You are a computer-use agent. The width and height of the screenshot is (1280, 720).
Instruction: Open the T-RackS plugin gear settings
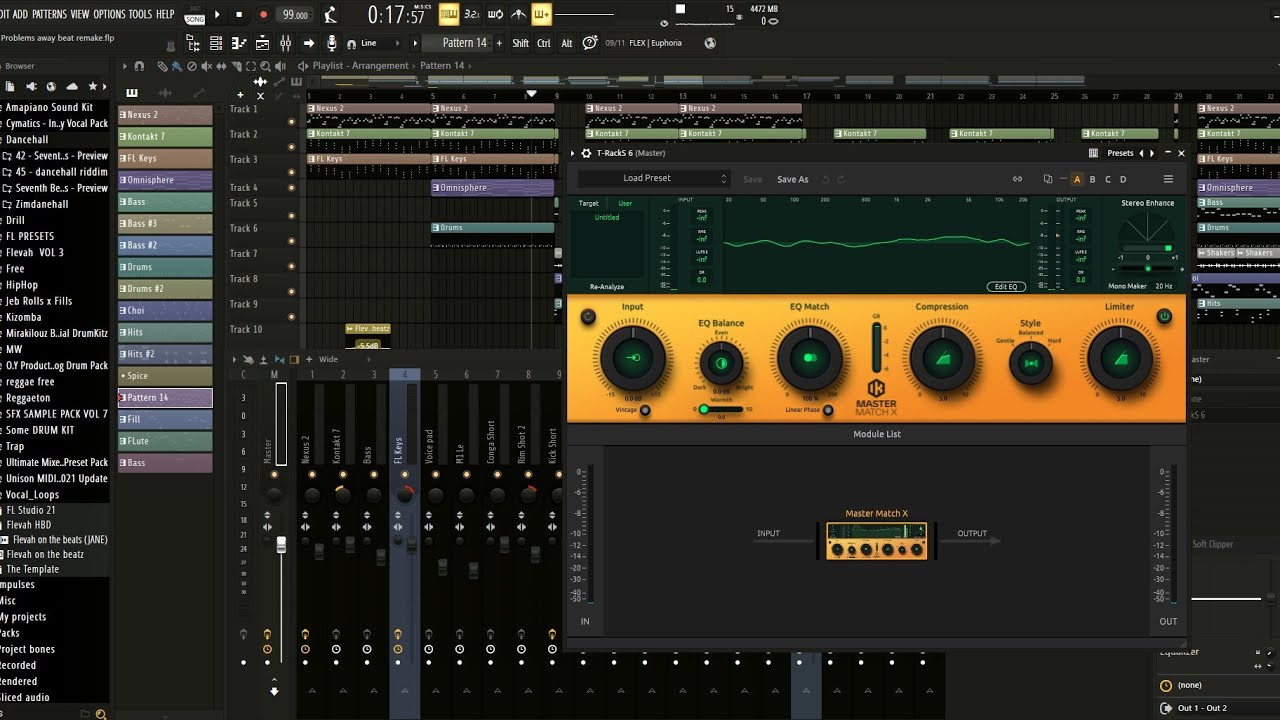(585, 153)
